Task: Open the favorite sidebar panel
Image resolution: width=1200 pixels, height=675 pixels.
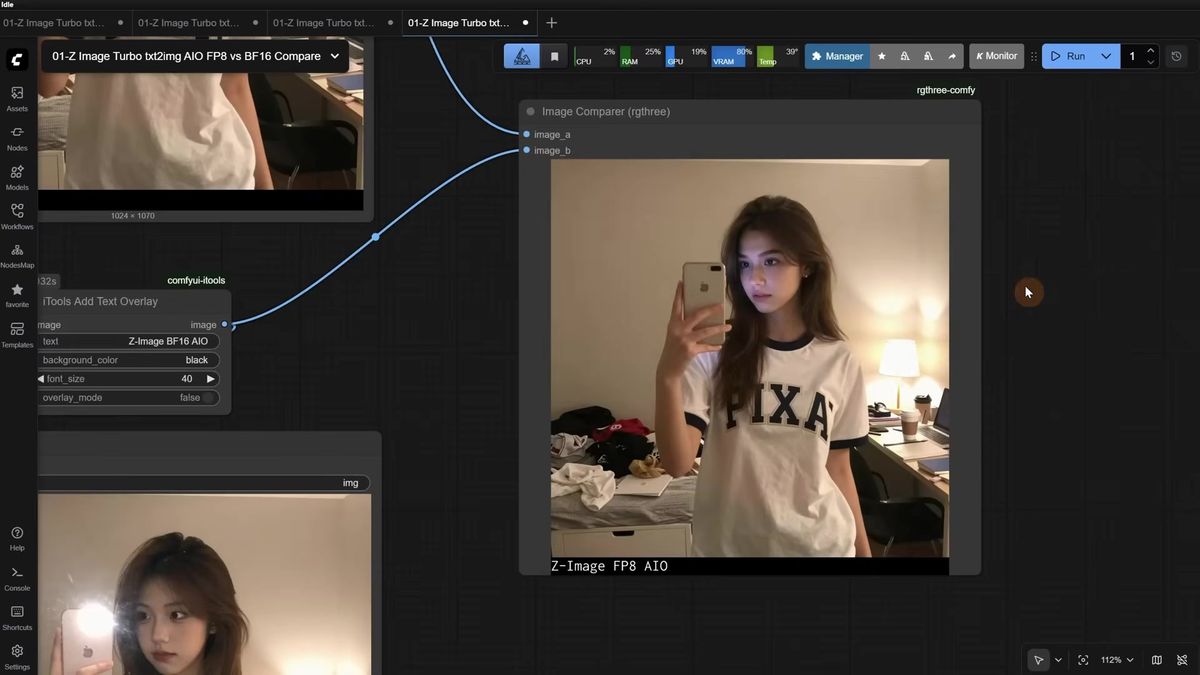Action: click(x=17, y=296)
